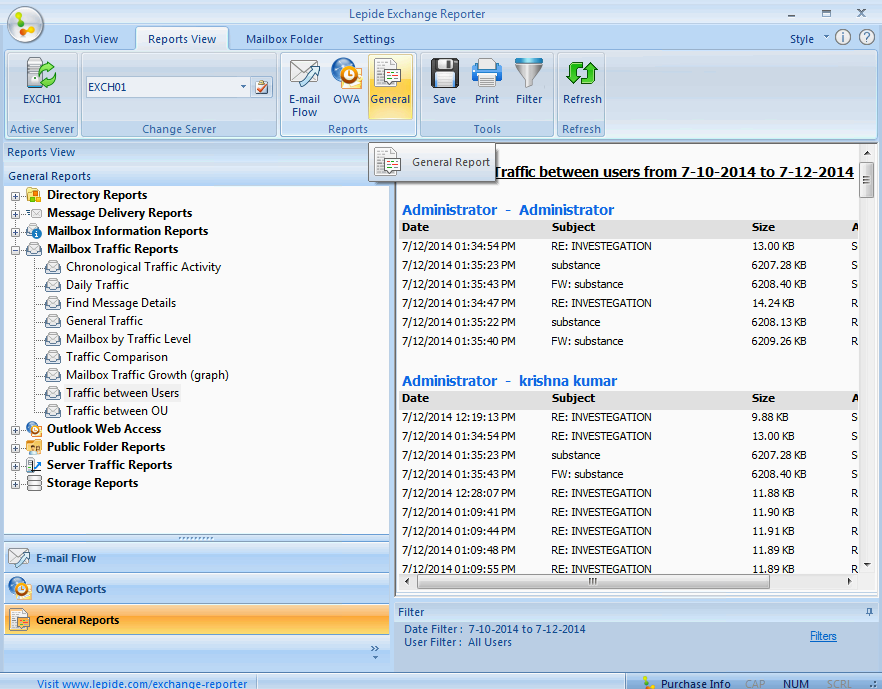The width and height of the screenshot is (882, 689).
Task: Visit www.lepide.com/exchange-reporter link
Action: [x=142, y=683]
